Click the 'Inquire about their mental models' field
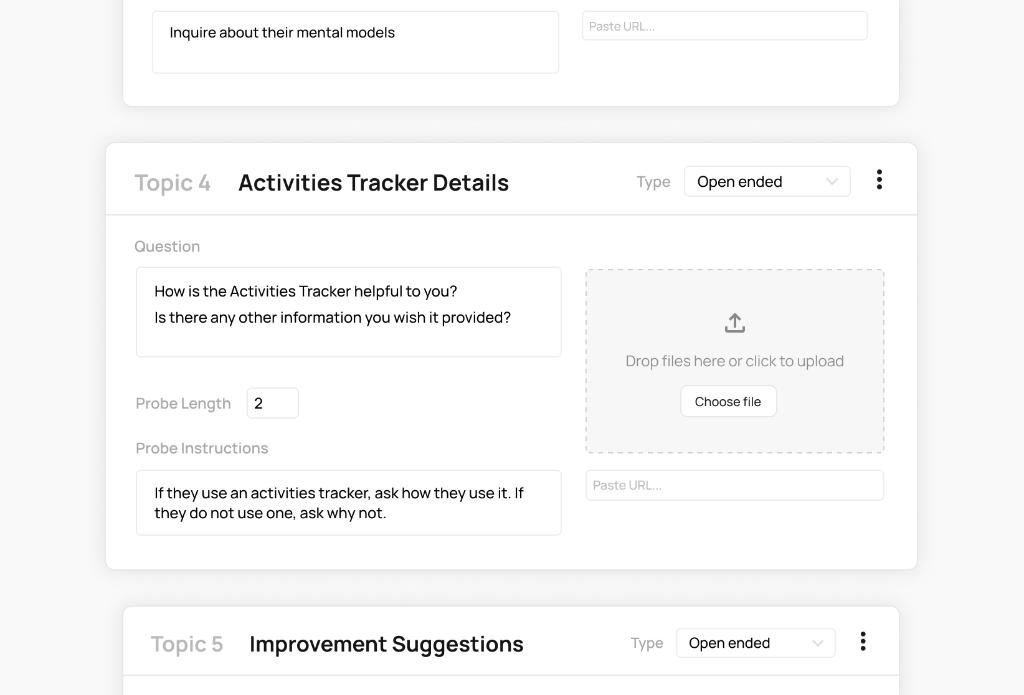Viewport: 1024px width, 695px height. 355,42
